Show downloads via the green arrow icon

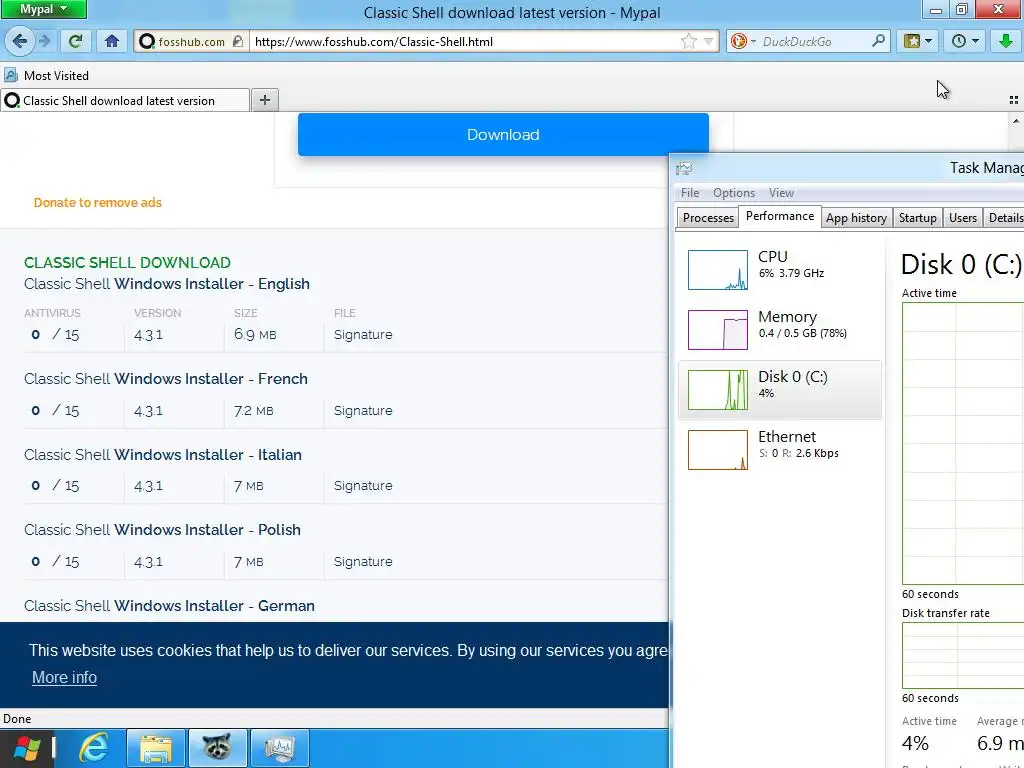(1006, 41)
